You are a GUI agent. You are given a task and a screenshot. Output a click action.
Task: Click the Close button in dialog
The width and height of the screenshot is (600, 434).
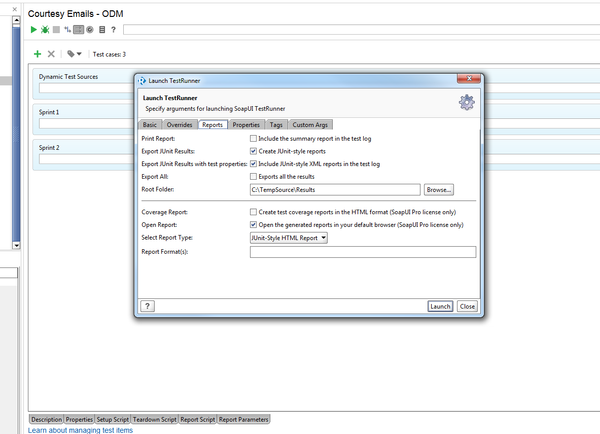coord(467,306)
